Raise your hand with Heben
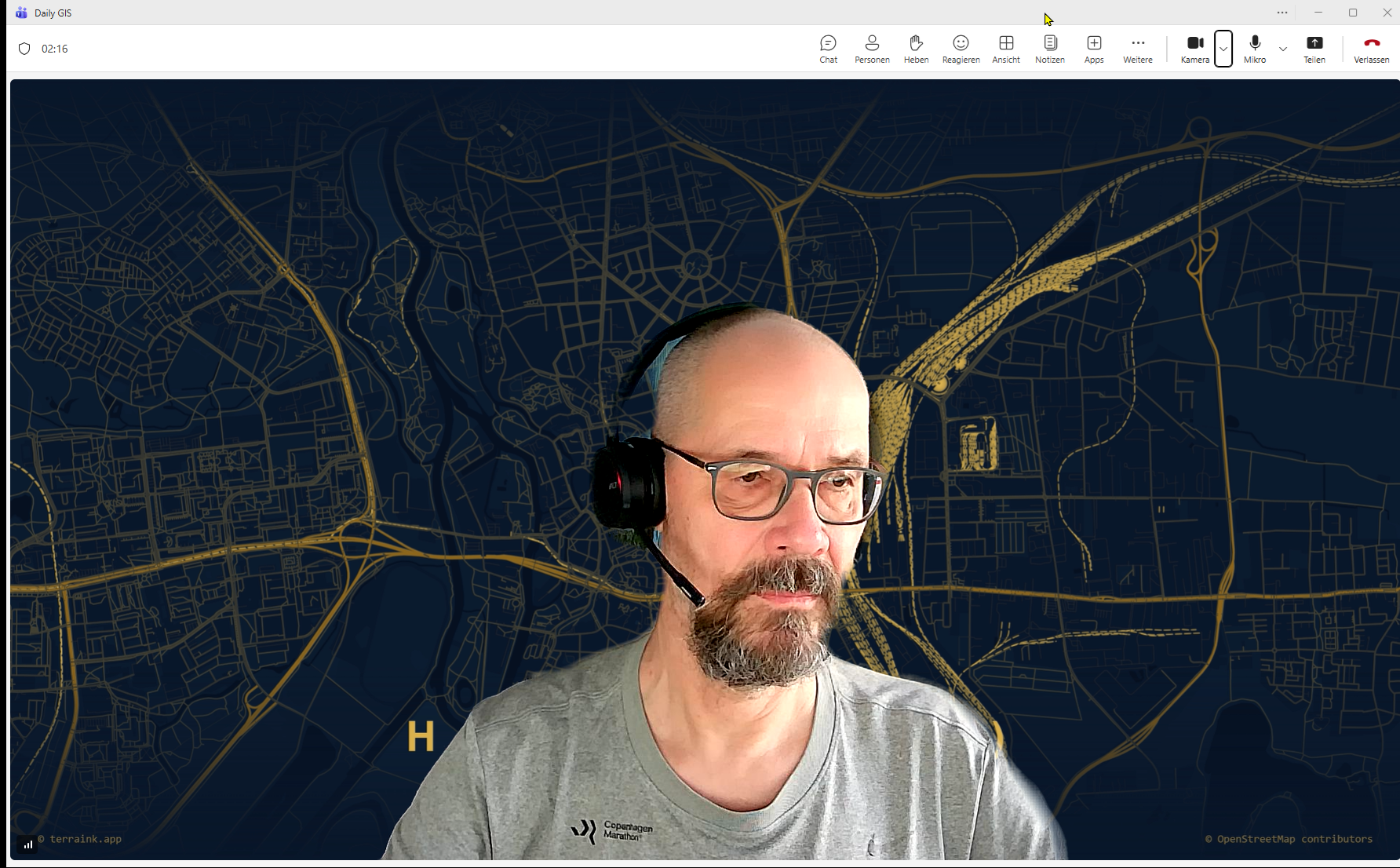1400x868 pixels. pyautogui.click(x=916, y=49)
